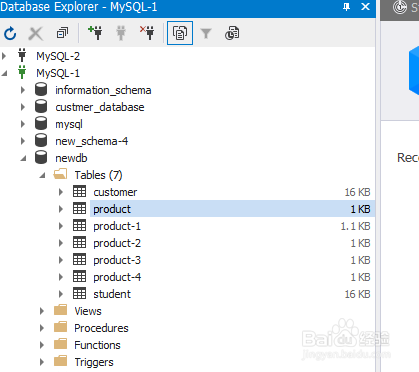Select the newdb database label
This screenshot has width=419, height=372.
(x=71, y=158)
